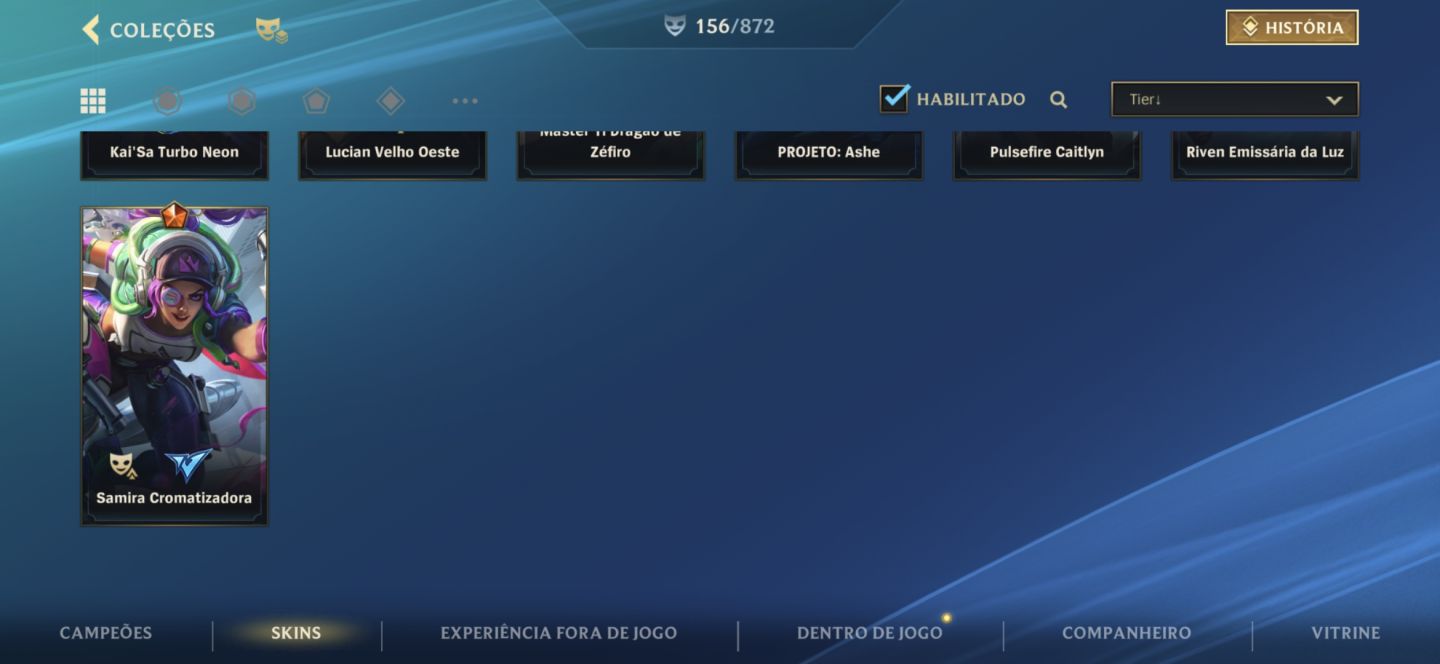Tap the mask icon beside 156/872 counter

[675, 26]
